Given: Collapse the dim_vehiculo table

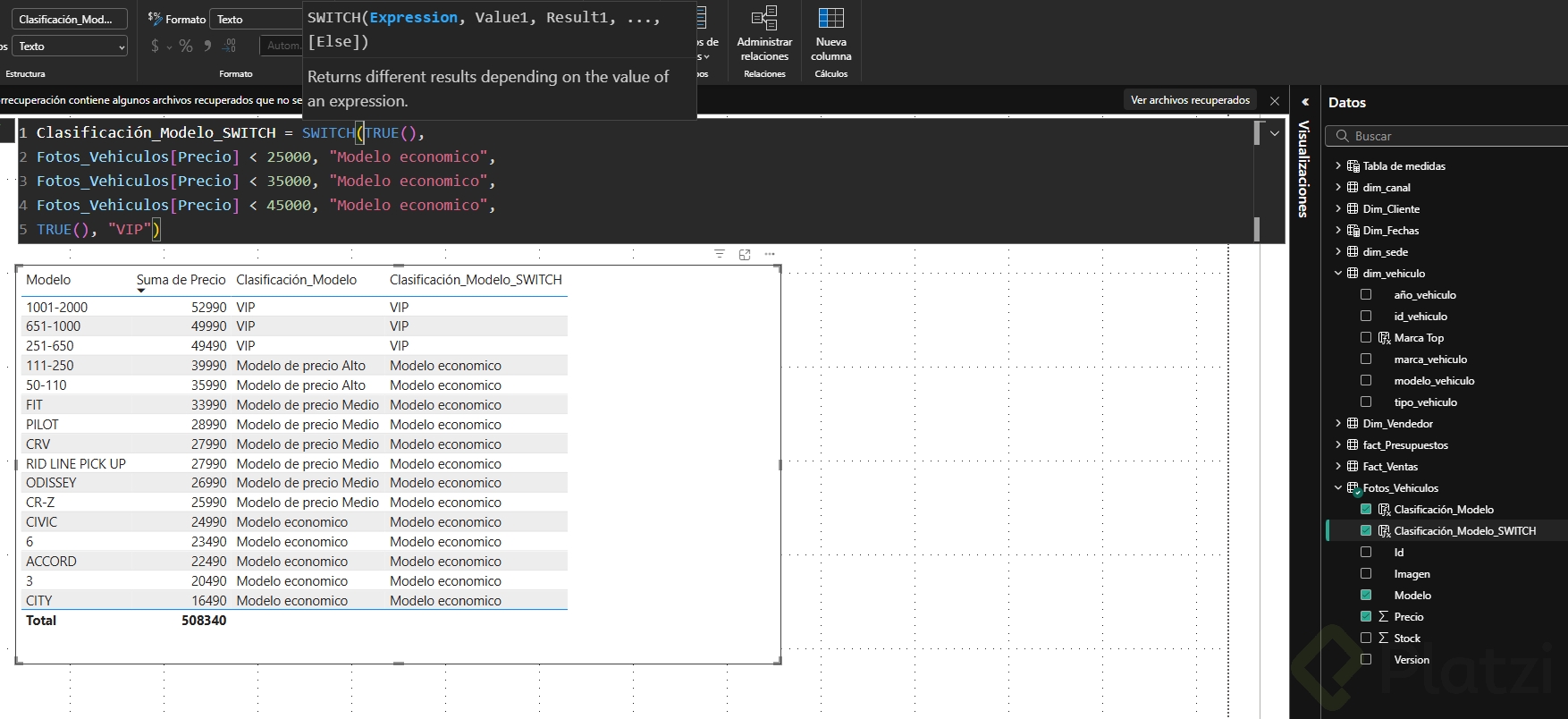Looking at the screenshot, I should coord(1338,273).
